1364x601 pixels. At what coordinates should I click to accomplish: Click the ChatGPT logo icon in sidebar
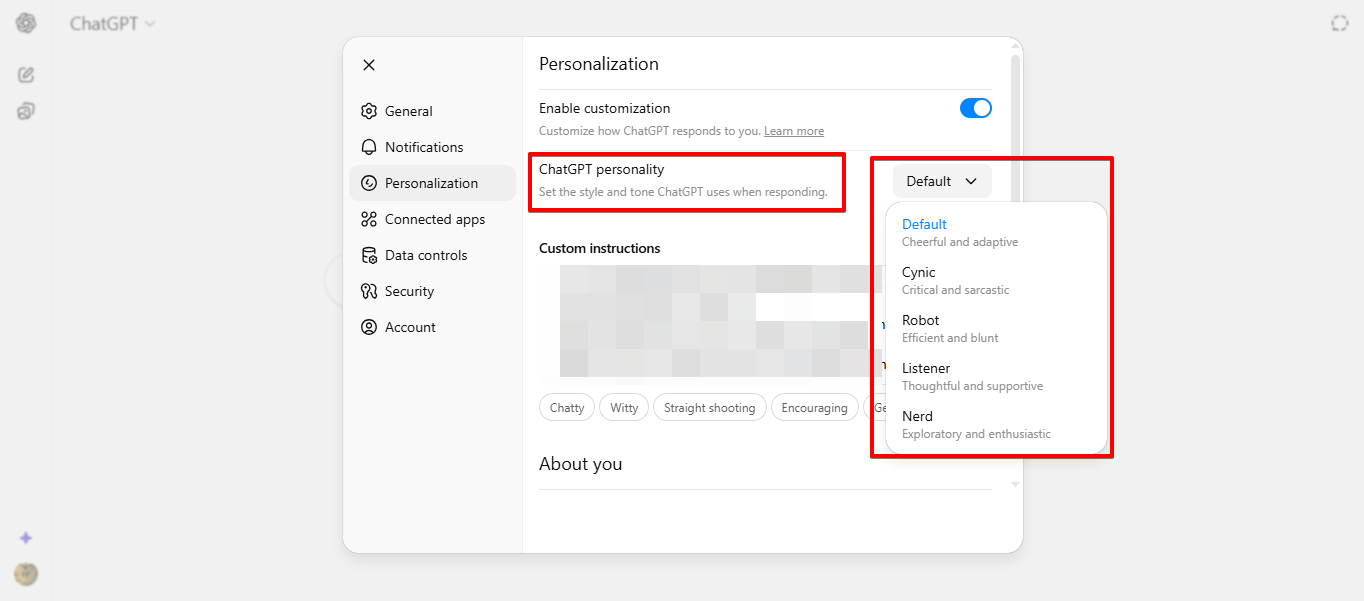pyautogui.click(x=26, y=23)
